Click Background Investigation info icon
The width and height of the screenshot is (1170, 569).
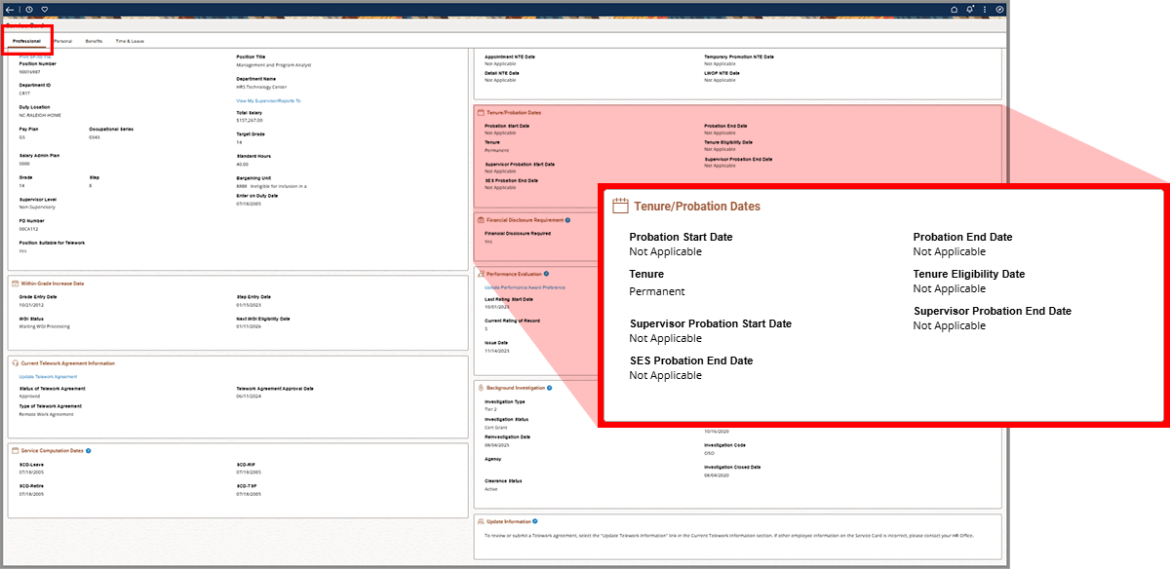pyautogui.click(x=550, y=387)
